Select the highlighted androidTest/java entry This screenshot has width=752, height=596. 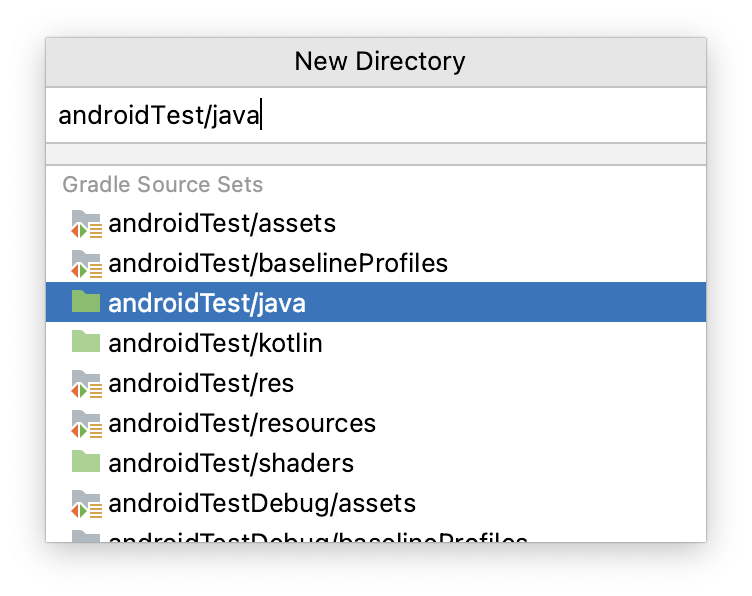pyautogui.click(x=207, y=303)
